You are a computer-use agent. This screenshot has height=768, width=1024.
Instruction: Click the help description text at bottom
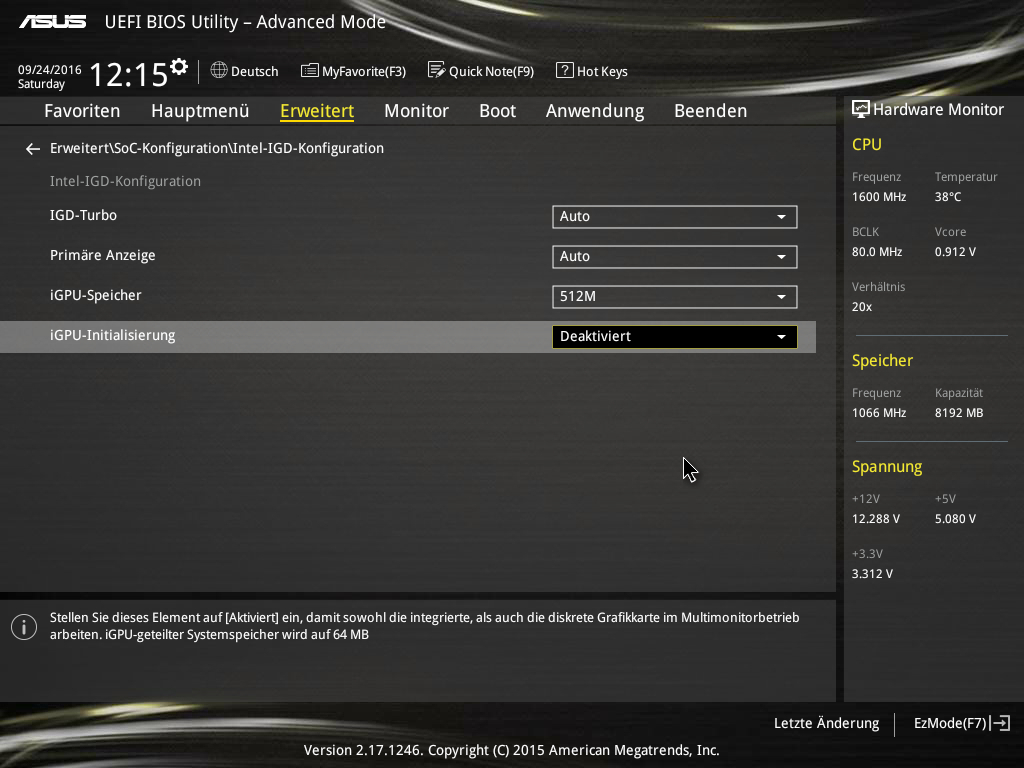pyautogui.click(x=424, y=626)
